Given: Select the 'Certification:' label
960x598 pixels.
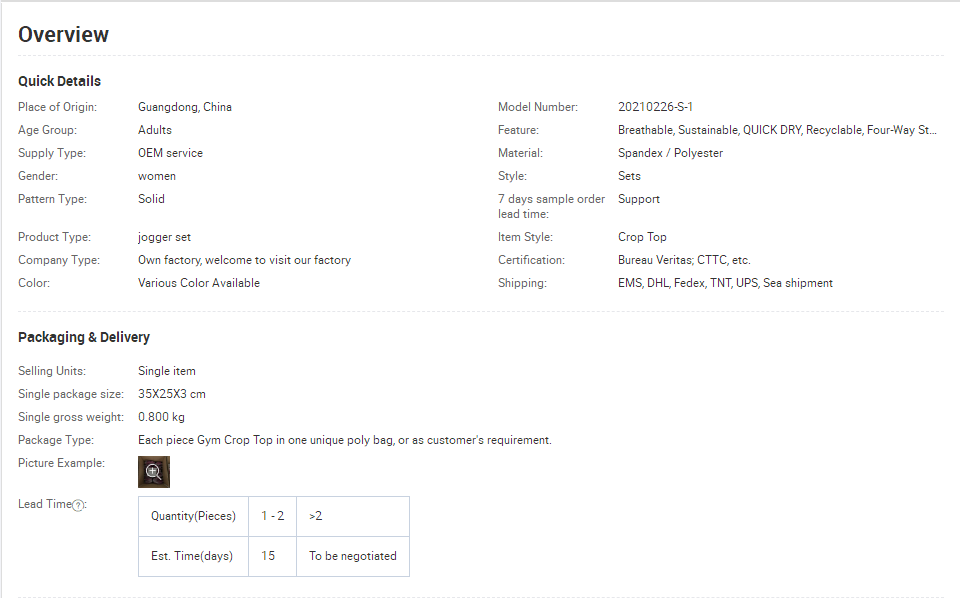Looking at the screenshot, I should pyautogui.click(x=531, y=260).
